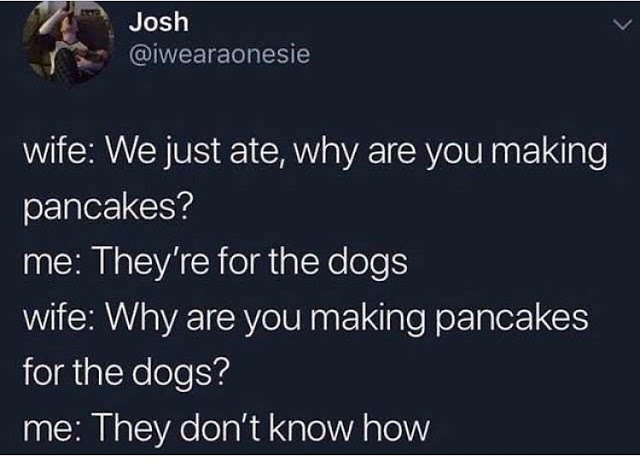The image size is (640, 462).
Task: Click the text 'for the dogs?'
Action: (x=124, y=373)
